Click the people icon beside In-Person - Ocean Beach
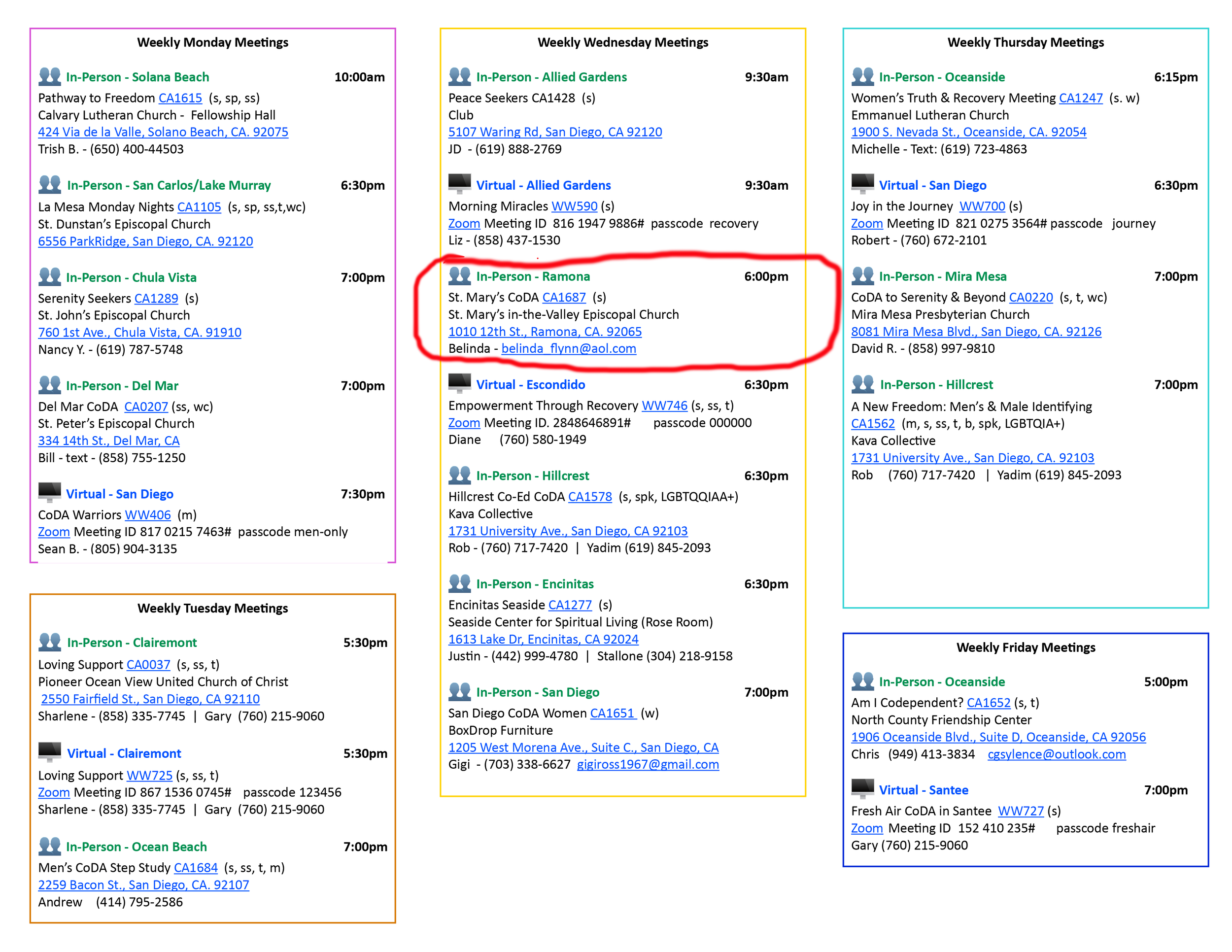Screen dimensions: 1232x952 coord(49,846)
